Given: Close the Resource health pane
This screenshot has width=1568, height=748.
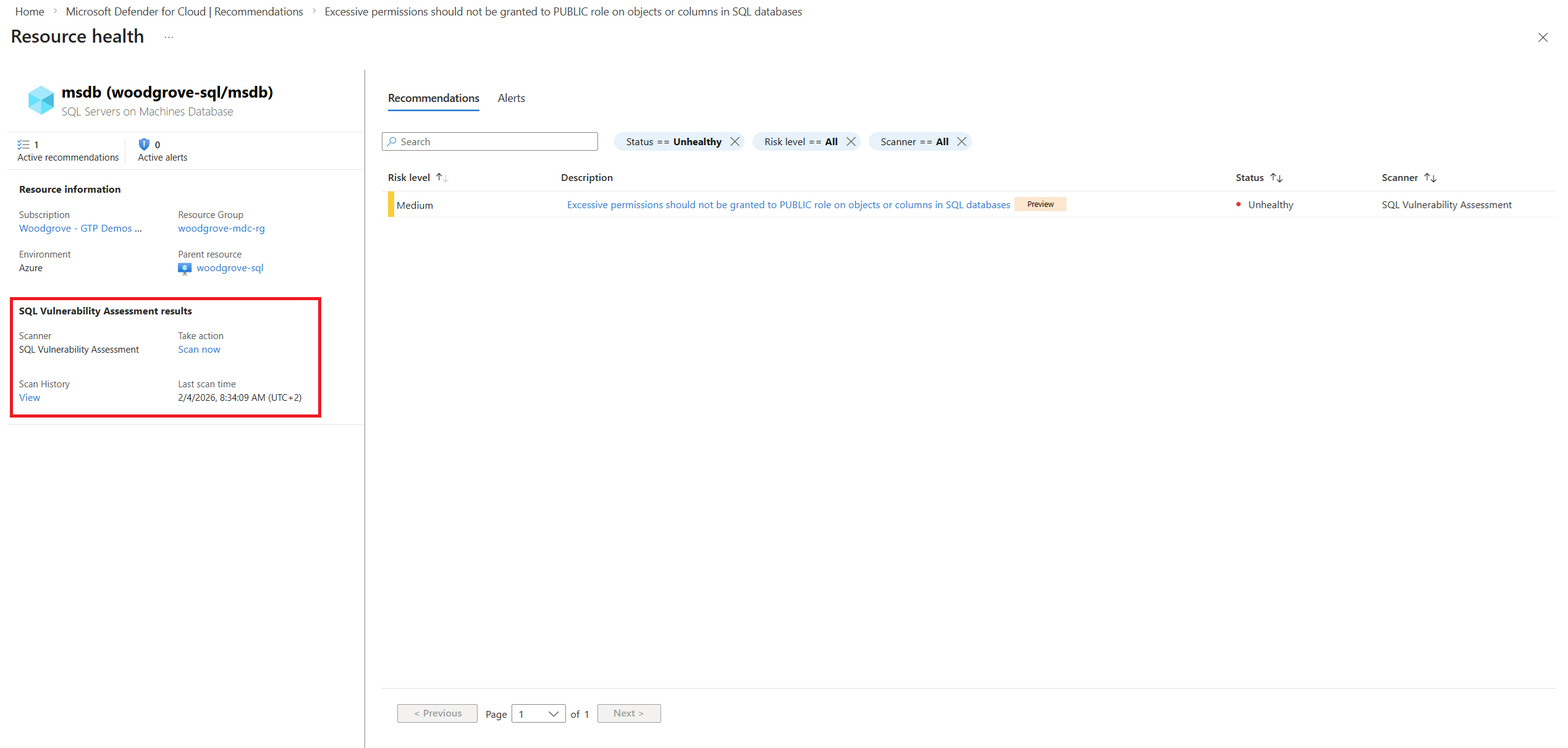Looking at the screenshot, I should coord(1543,38).
